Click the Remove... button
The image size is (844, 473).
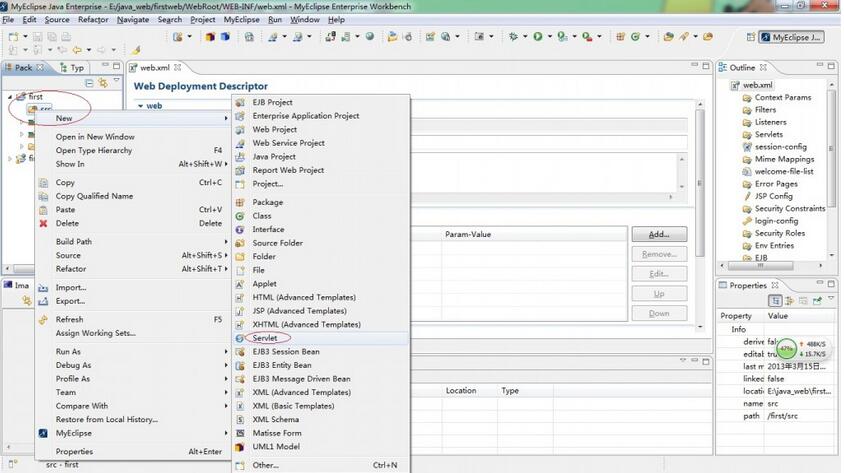(x=659, y=254)
